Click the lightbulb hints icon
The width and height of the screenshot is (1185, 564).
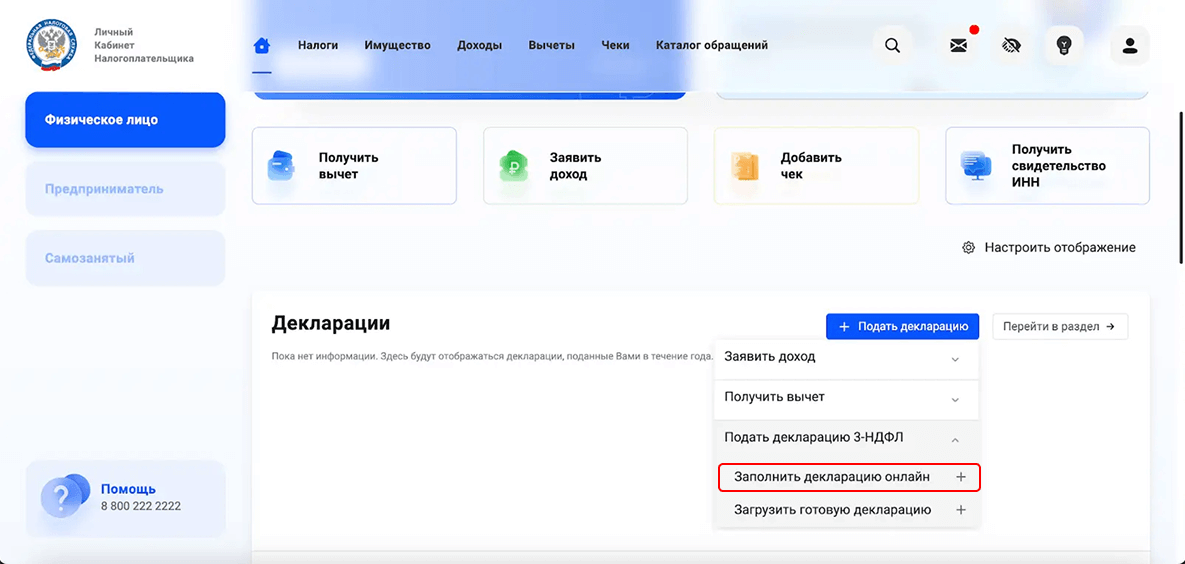[1064, 45]
